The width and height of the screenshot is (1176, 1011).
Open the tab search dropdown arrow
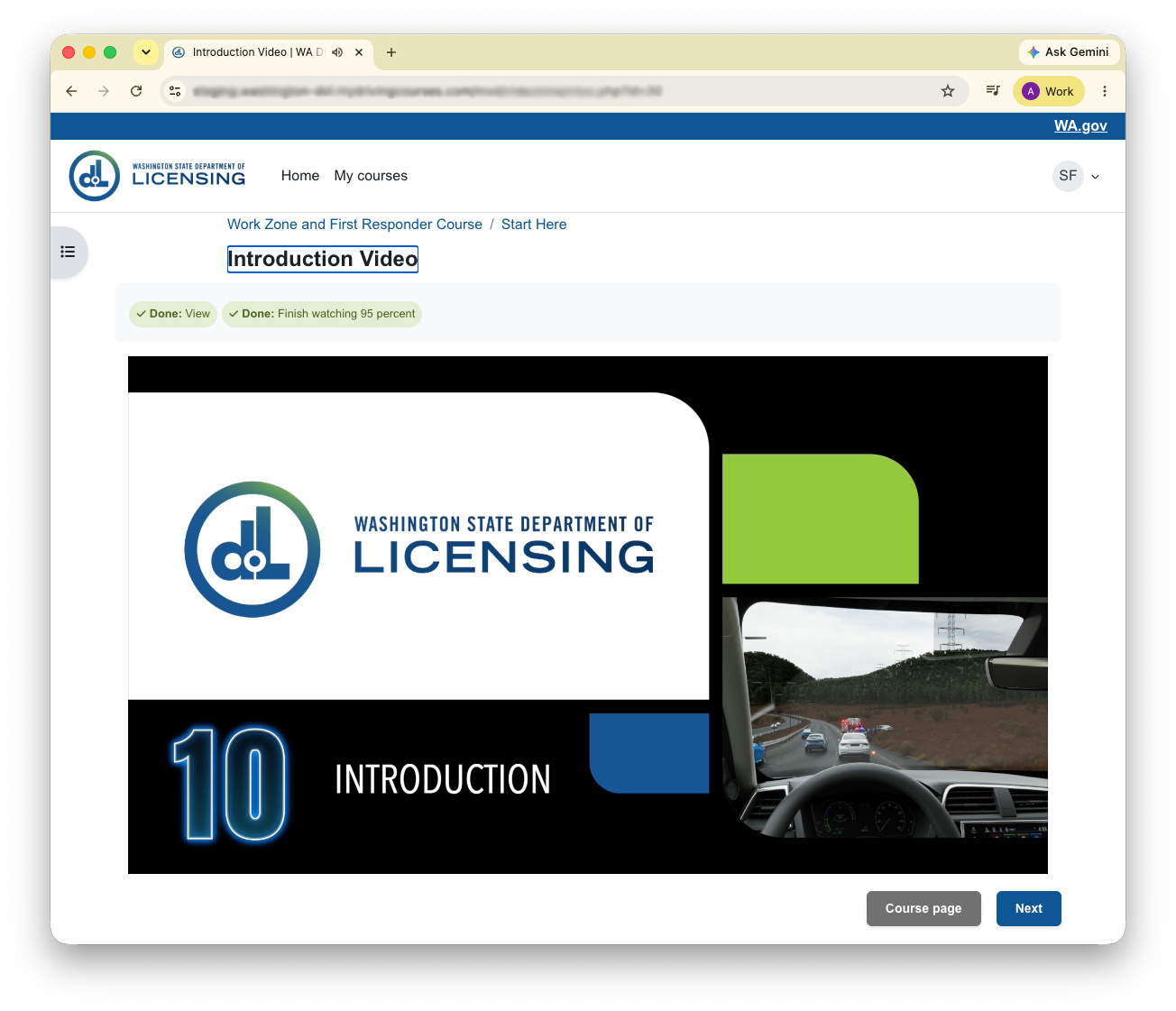(x=146, y=52)
